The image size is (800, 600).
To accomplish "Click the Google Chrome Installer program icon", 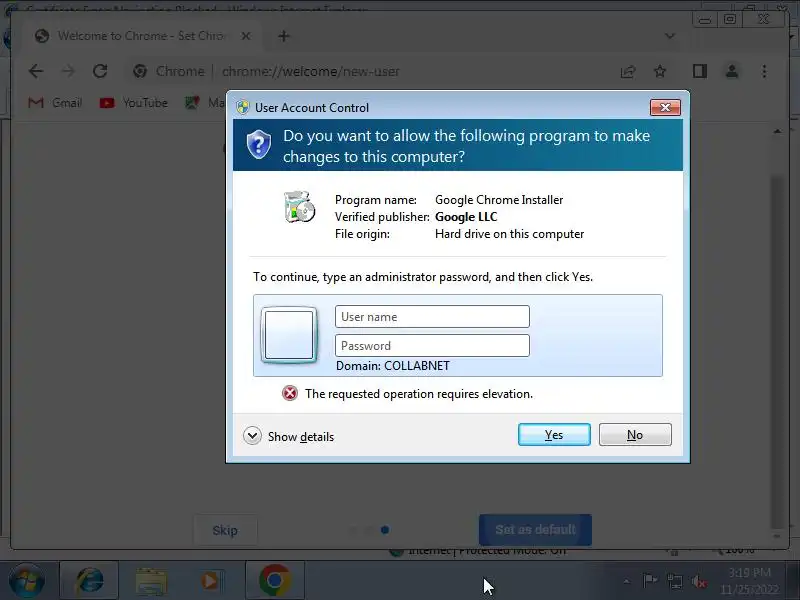I will tap(299, 207).
